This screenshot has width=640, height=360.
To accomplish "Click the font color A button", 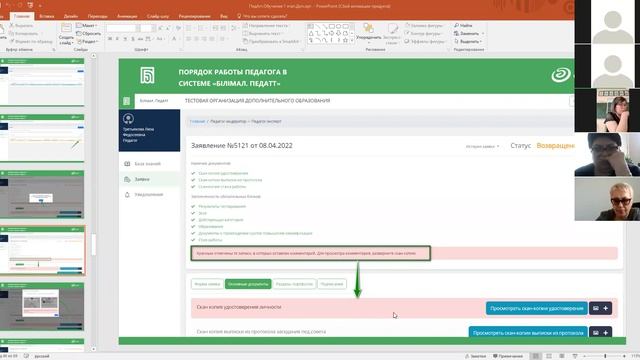I will click(174, 39).
